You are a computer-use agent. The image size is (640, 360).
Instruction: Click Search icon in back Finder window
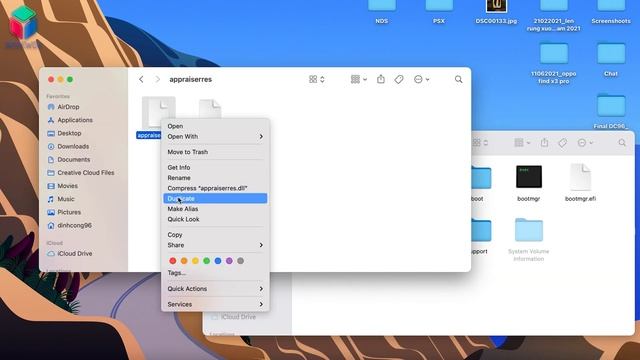[x=622, y=142]
